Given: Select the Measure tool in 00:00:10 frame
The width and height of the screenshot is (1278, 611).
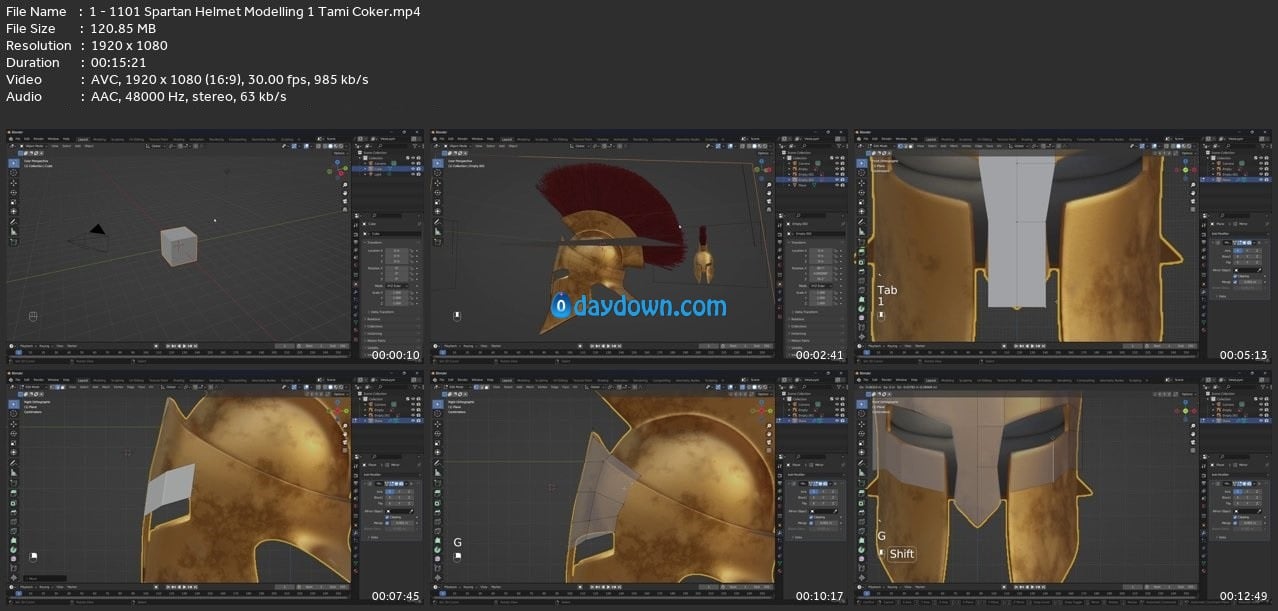Looking at the screenshot, I should coord(14,232).
